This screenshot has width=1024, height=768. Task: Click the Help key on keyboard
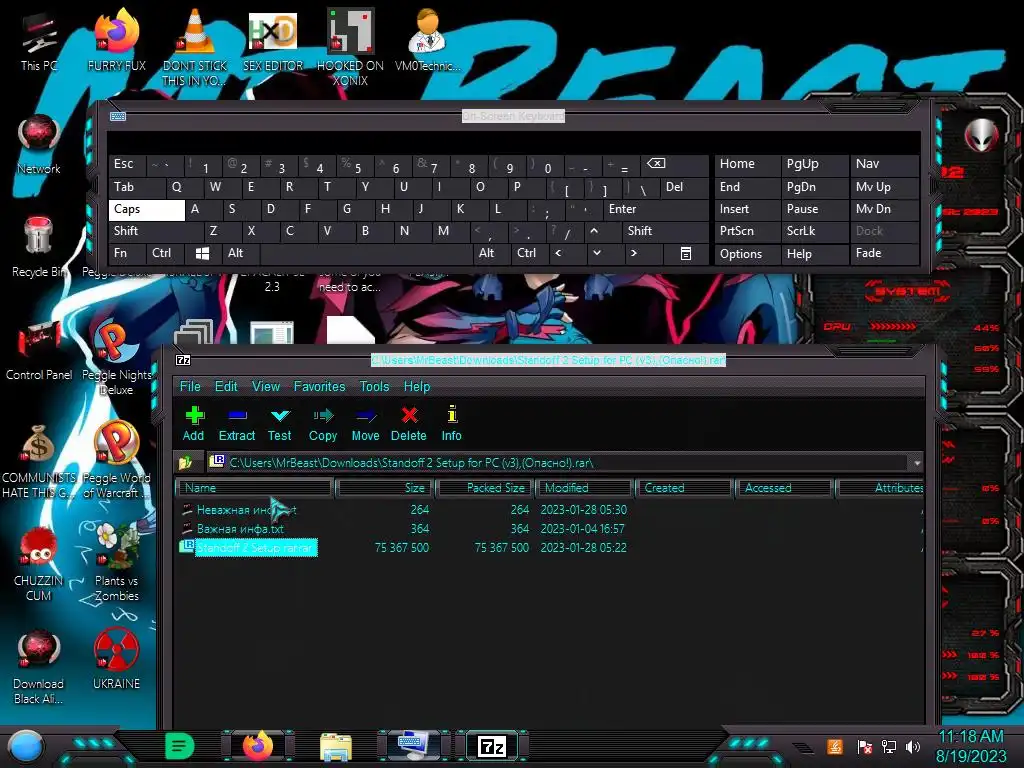(x=814, y=254)
